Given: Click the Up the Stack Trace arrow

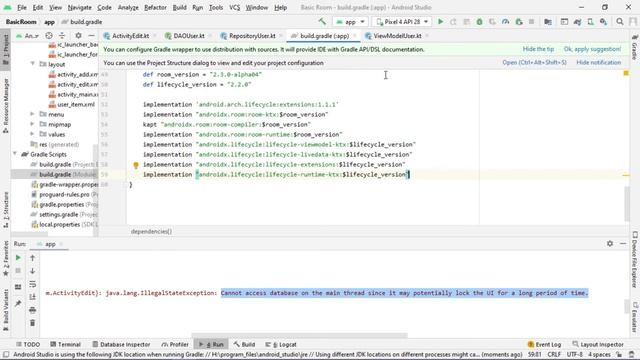Looking at the screenshot, I should coord(33,258).
